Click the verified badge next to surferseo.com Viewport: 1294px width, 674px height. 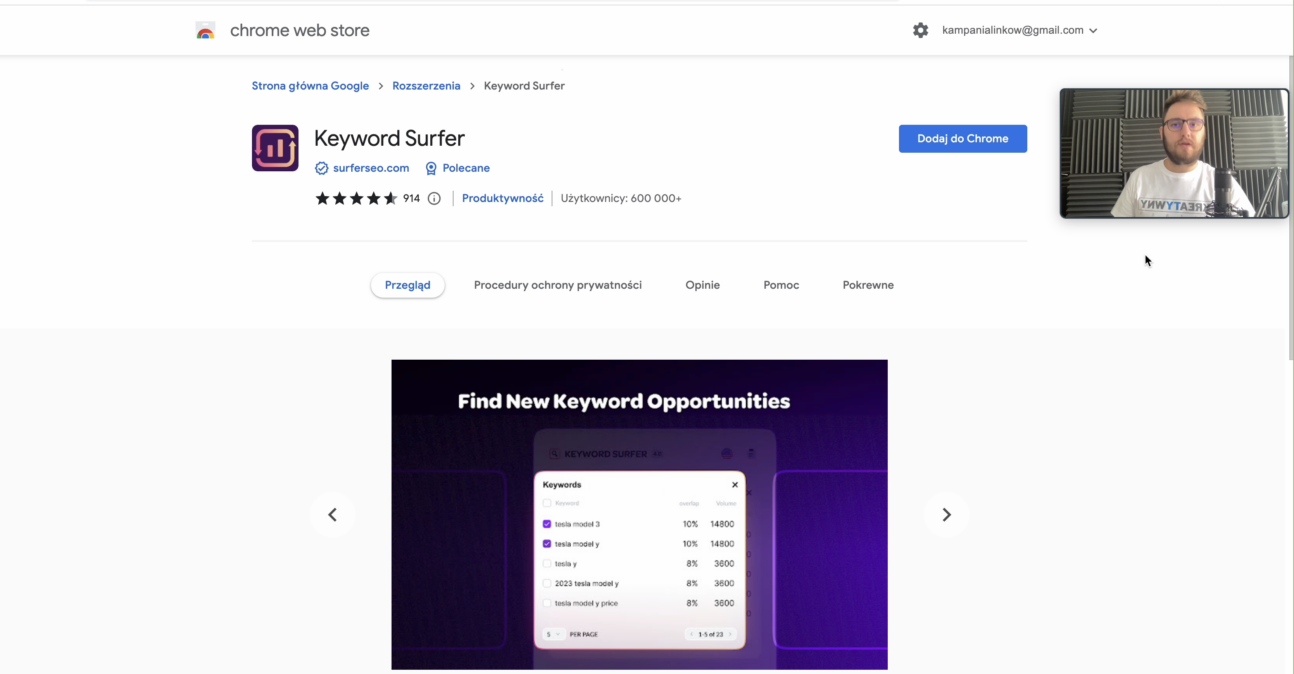[x=321, y=169]
